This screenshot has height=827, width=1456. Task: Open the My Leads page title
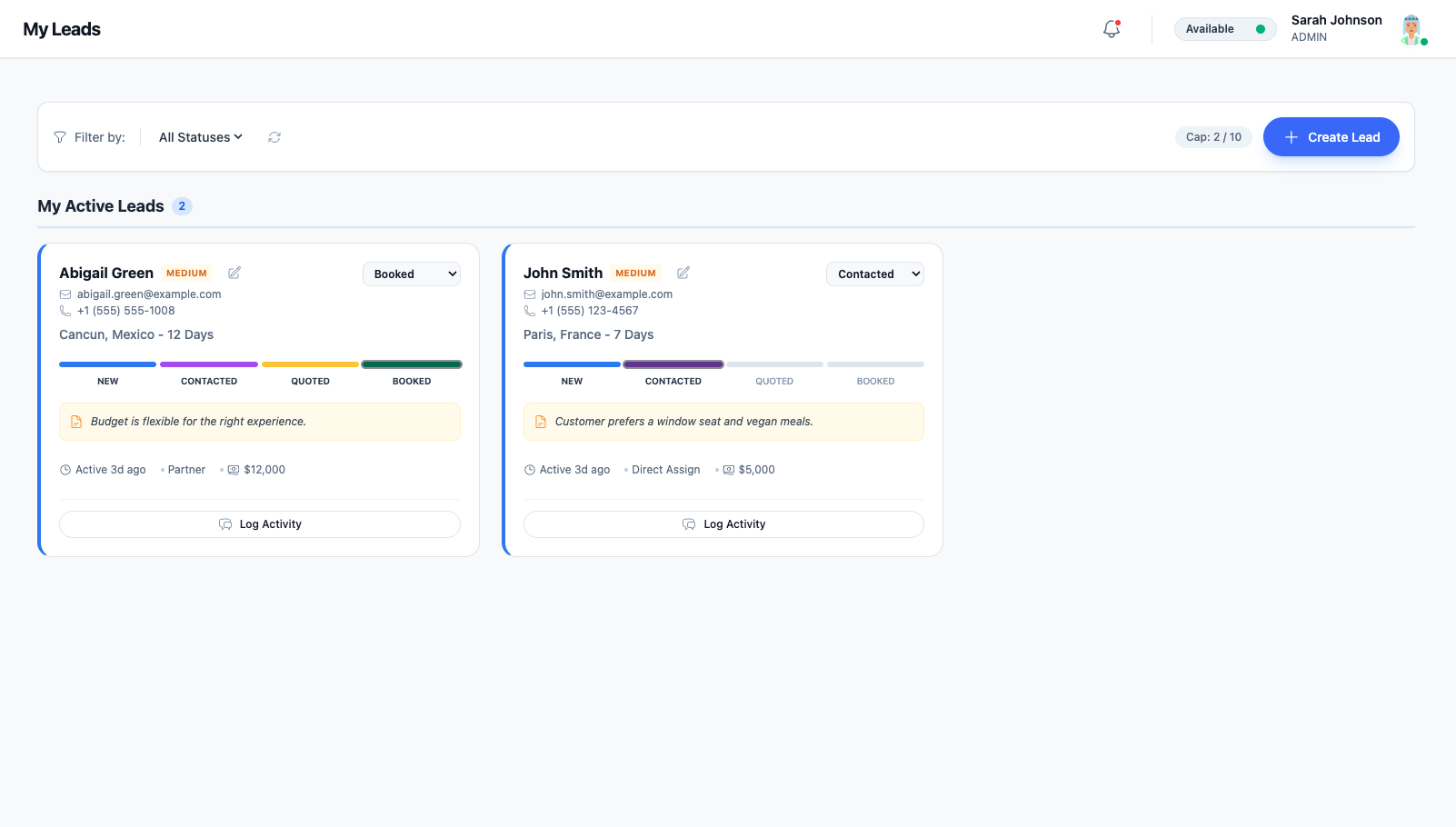click(x=61, y=28)
